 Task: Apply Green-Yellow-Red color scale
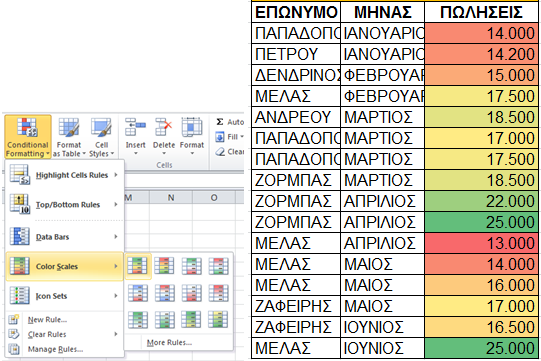coord(138,266)
